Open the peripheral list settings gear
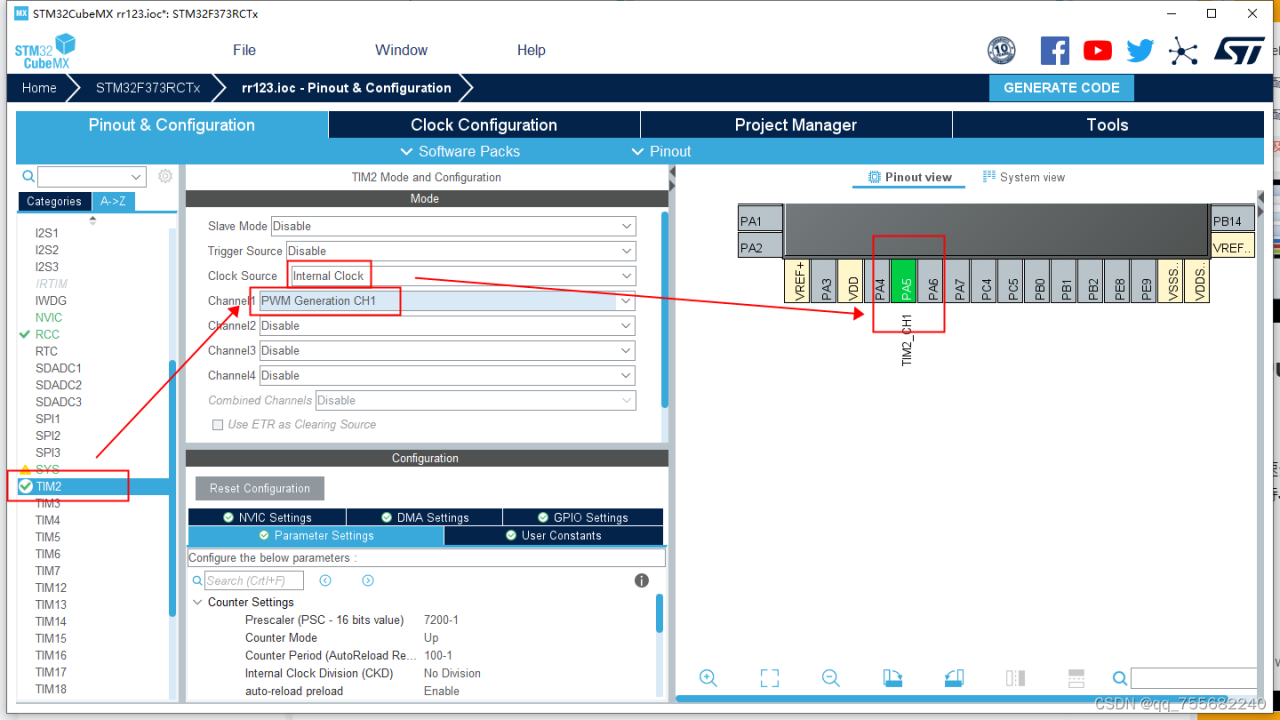Screen dimensions: 1280x720 [165, 176]
